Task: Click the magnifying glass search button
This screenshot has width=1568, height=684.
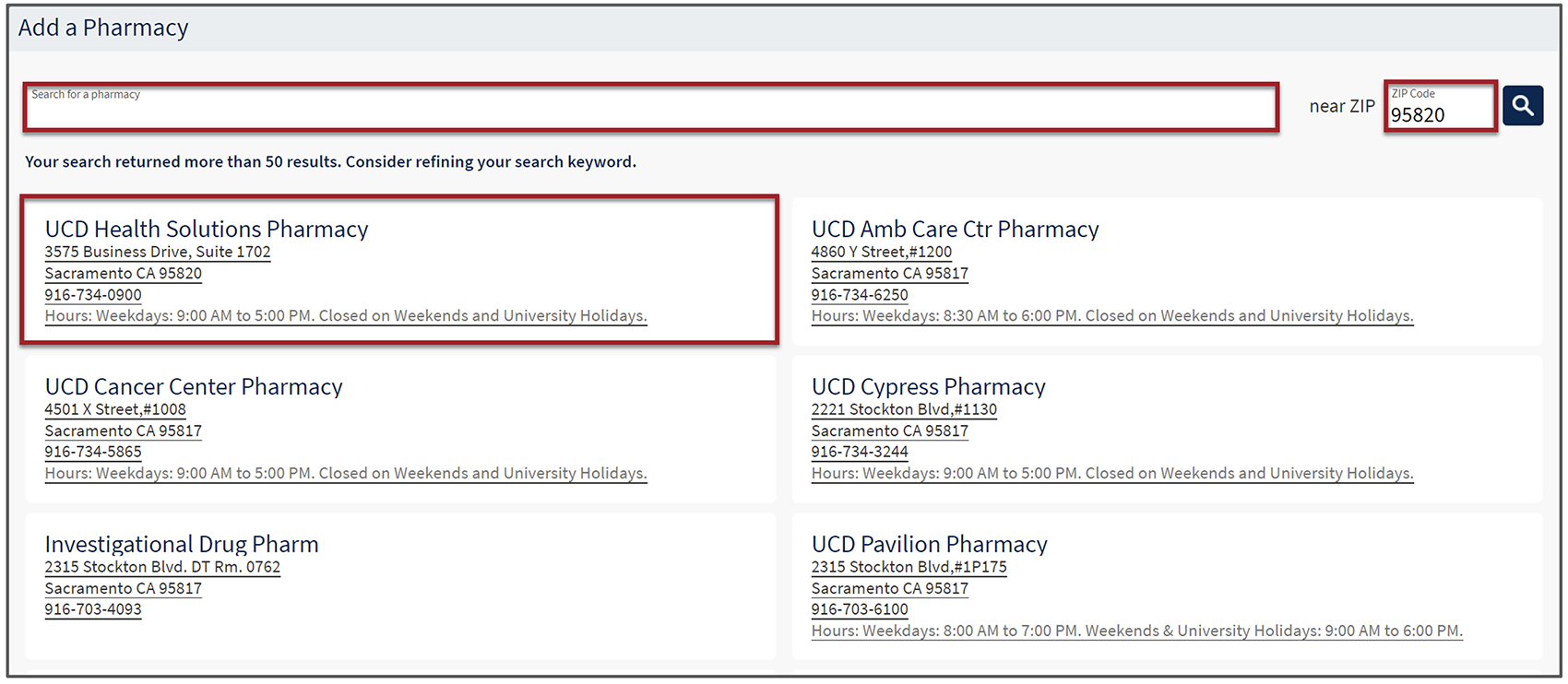Action: coord(1522,106)
